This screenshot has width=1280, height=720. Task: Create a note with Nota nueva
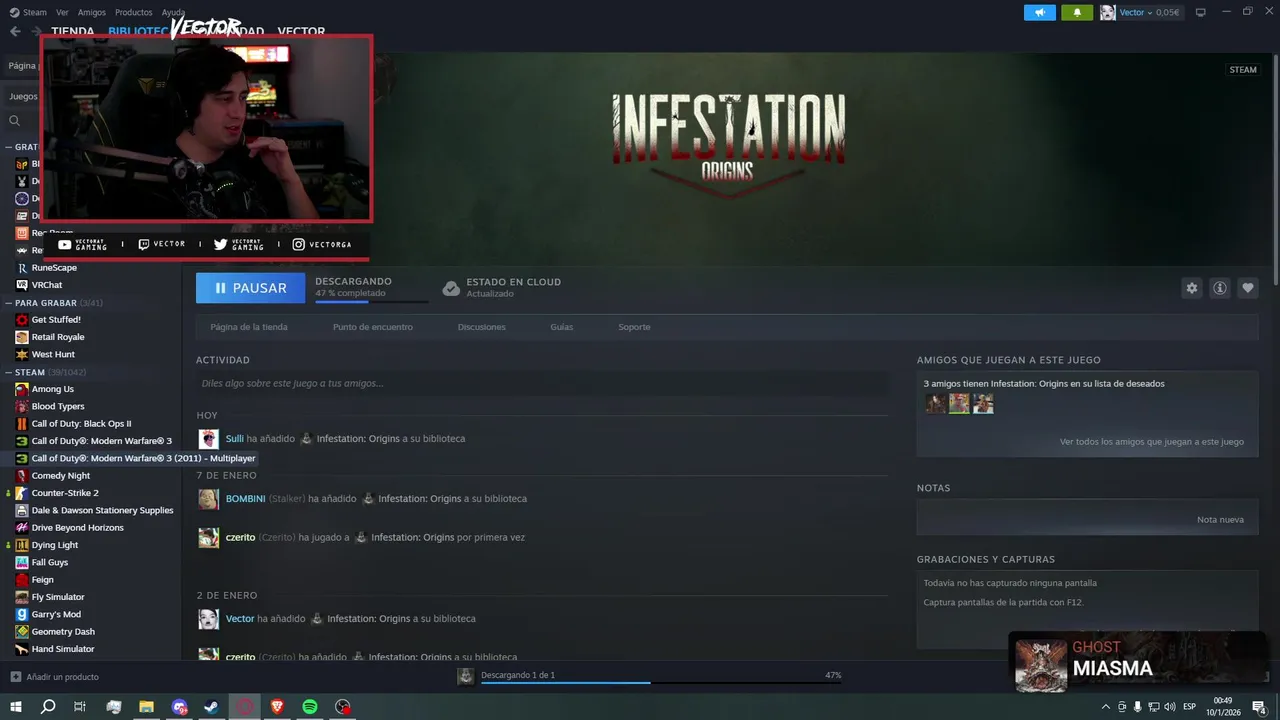click(x=1220, y=520)
